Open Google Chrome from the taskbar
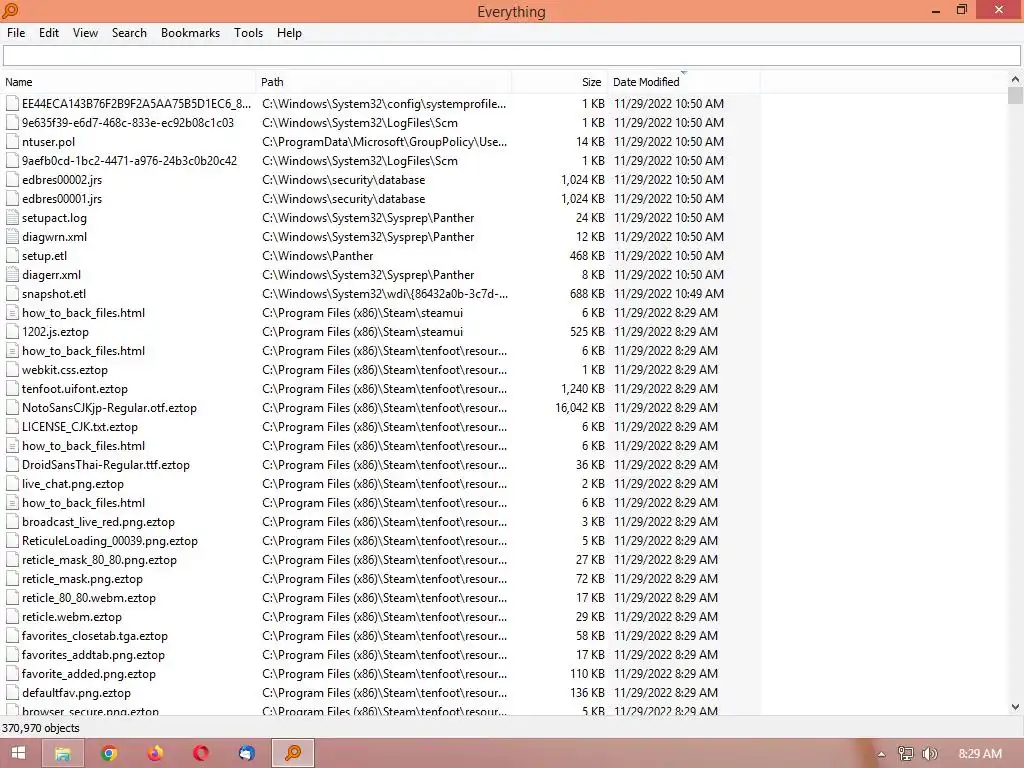Image resolution: width=1024 pixels, height=768 pixels. point(109,753)
